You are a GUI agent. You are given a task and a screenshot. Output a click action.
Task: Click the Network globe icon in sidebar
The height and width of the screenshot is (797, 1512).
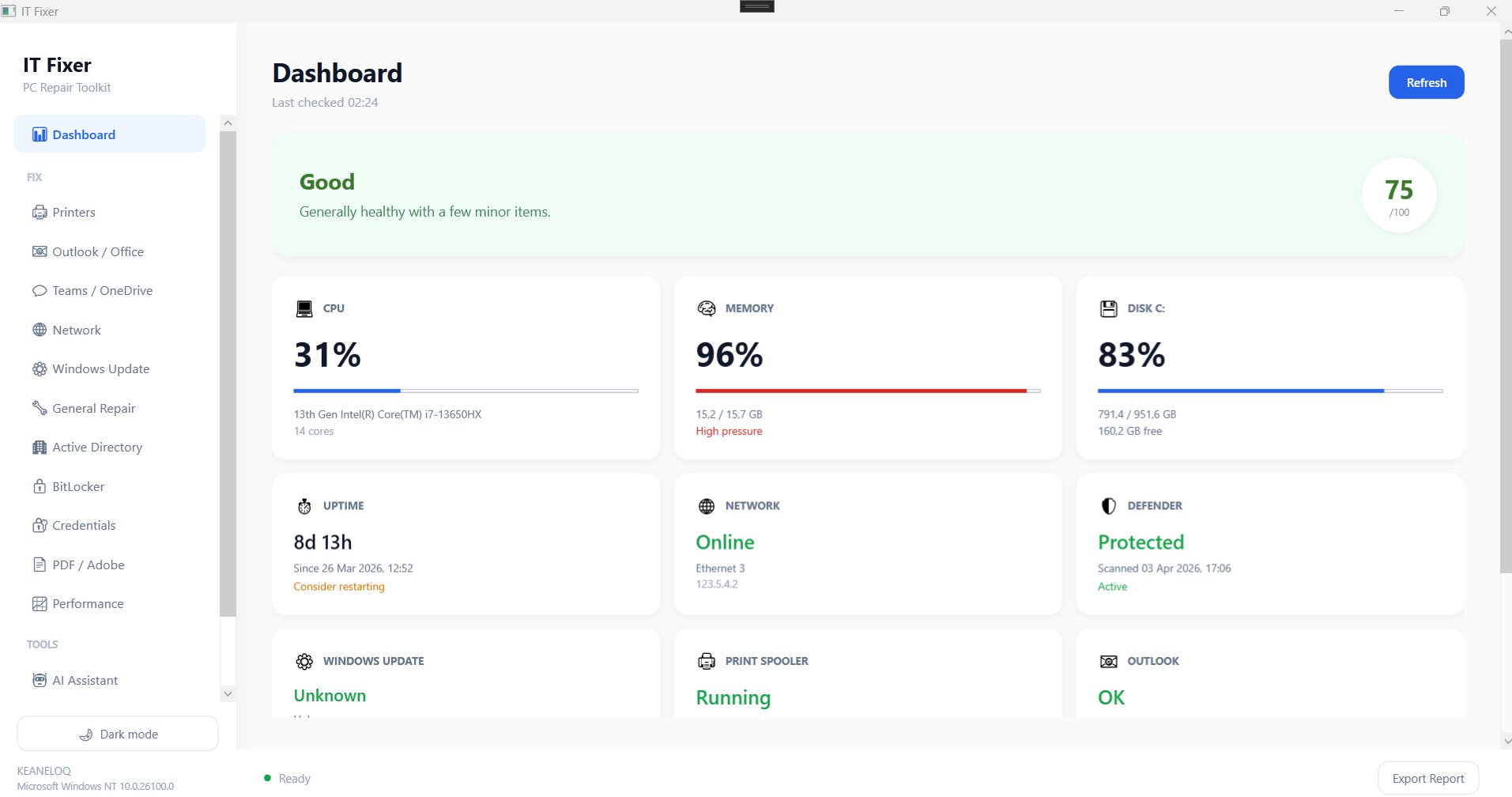tap(40, 330)
